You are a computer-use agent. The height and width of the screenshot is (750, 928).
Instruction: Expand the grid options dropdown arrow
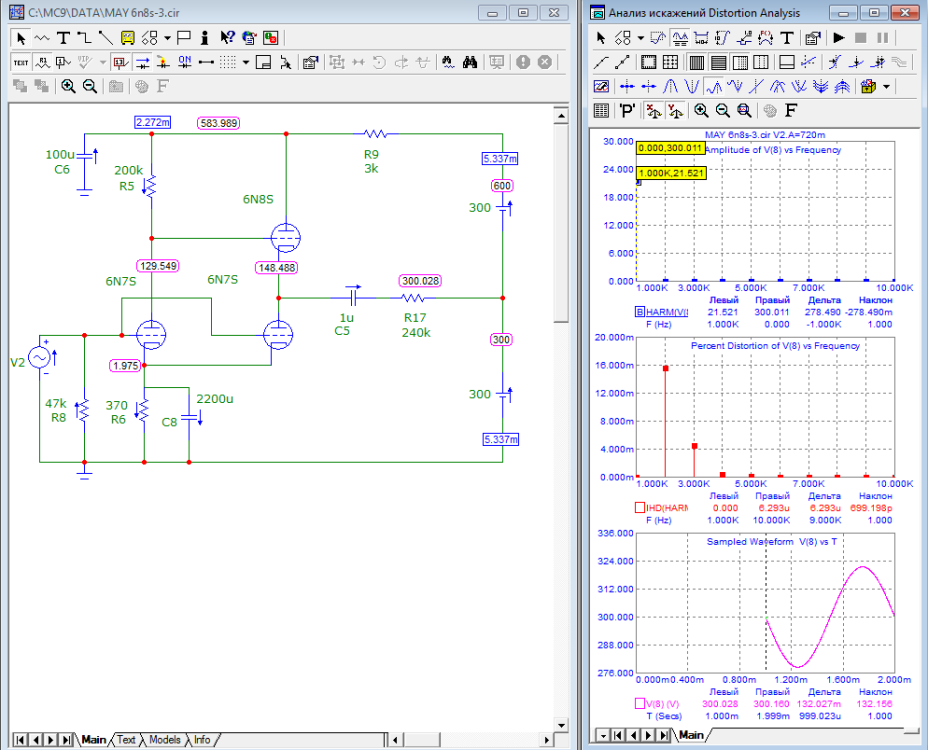247,62
